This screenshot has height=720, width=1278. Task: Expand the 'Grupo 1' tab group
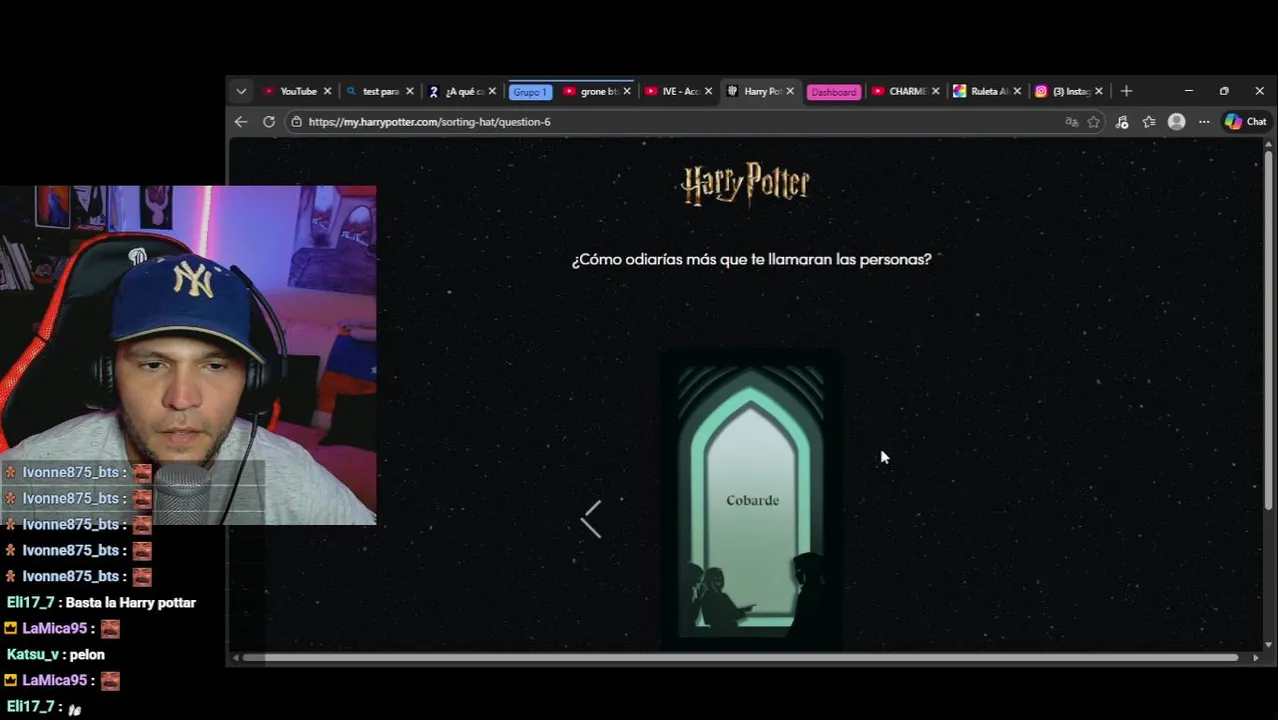tap(530, 92)
